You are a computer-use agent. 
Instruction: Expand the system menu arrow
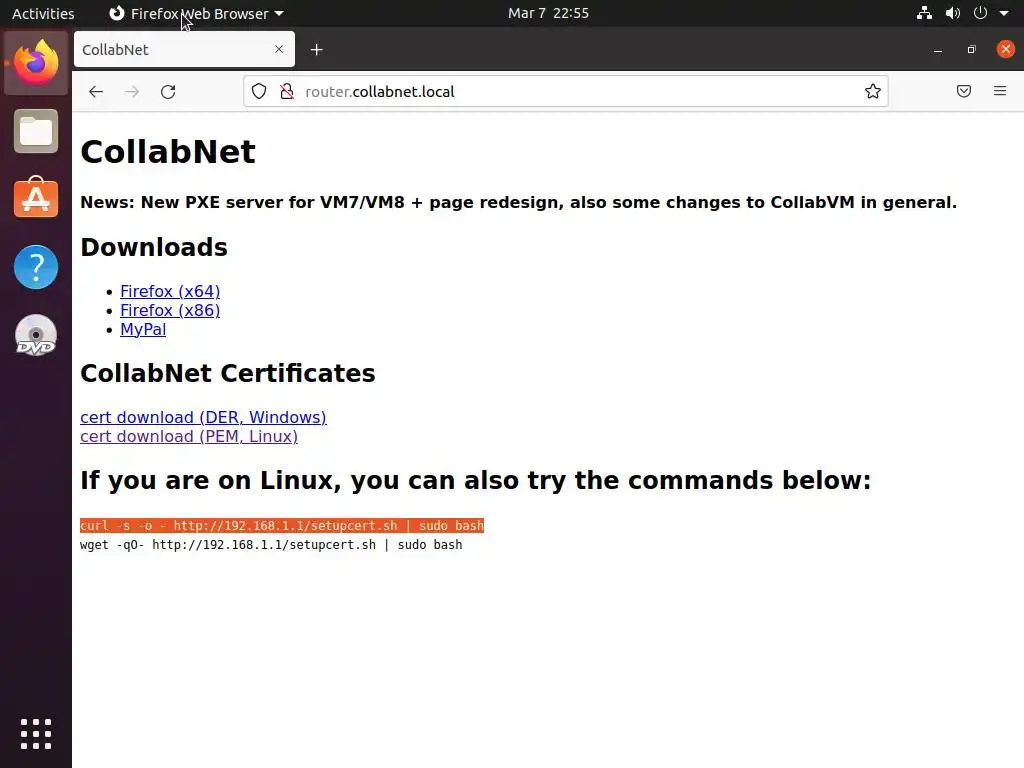point(1004,13)
